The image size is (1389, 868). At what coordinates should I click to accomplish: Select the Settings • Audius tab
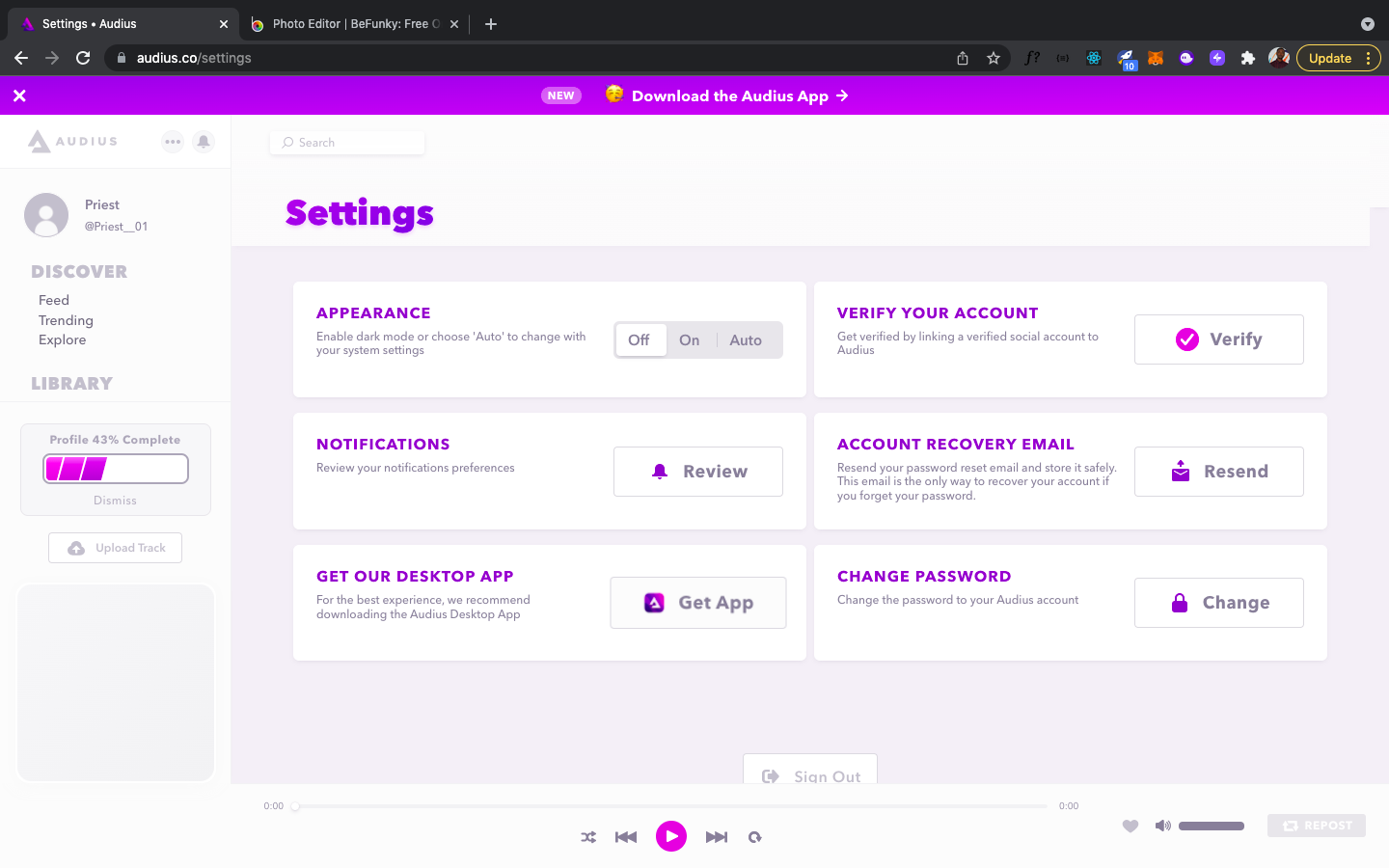coord(122,24)
